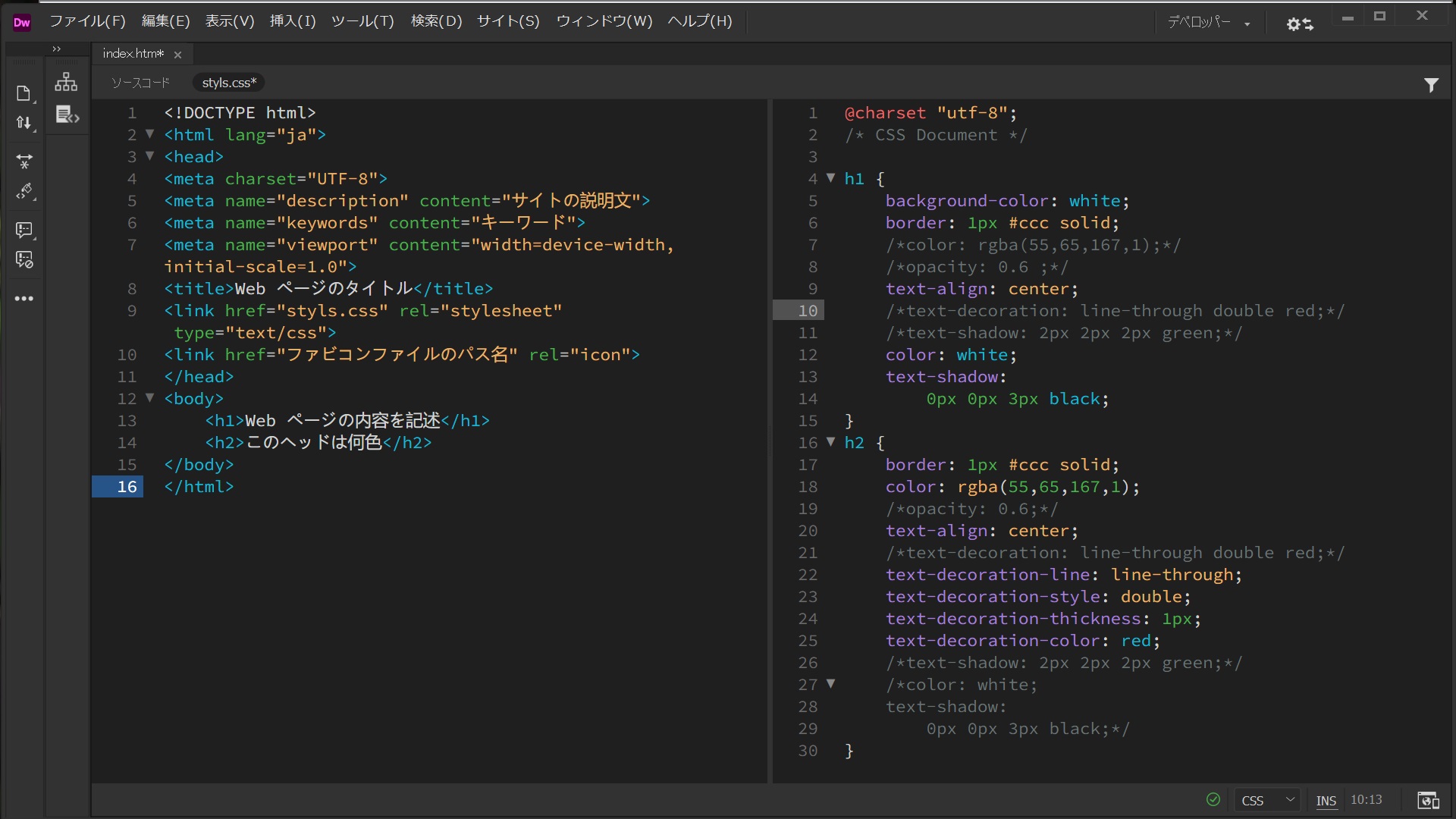Image resolution: width=1456 pixels, height=819 pixels.
Task: Open the デベロッパー workspace dropdown
Action: coord(1209,23)
